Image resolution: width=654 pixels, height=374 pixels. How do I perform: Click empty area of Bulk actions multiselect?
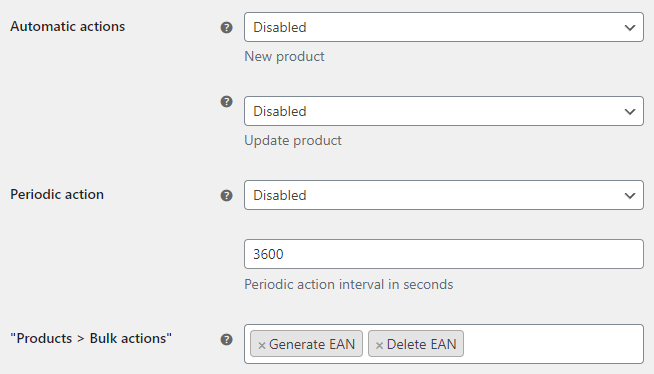pos(553,344)
